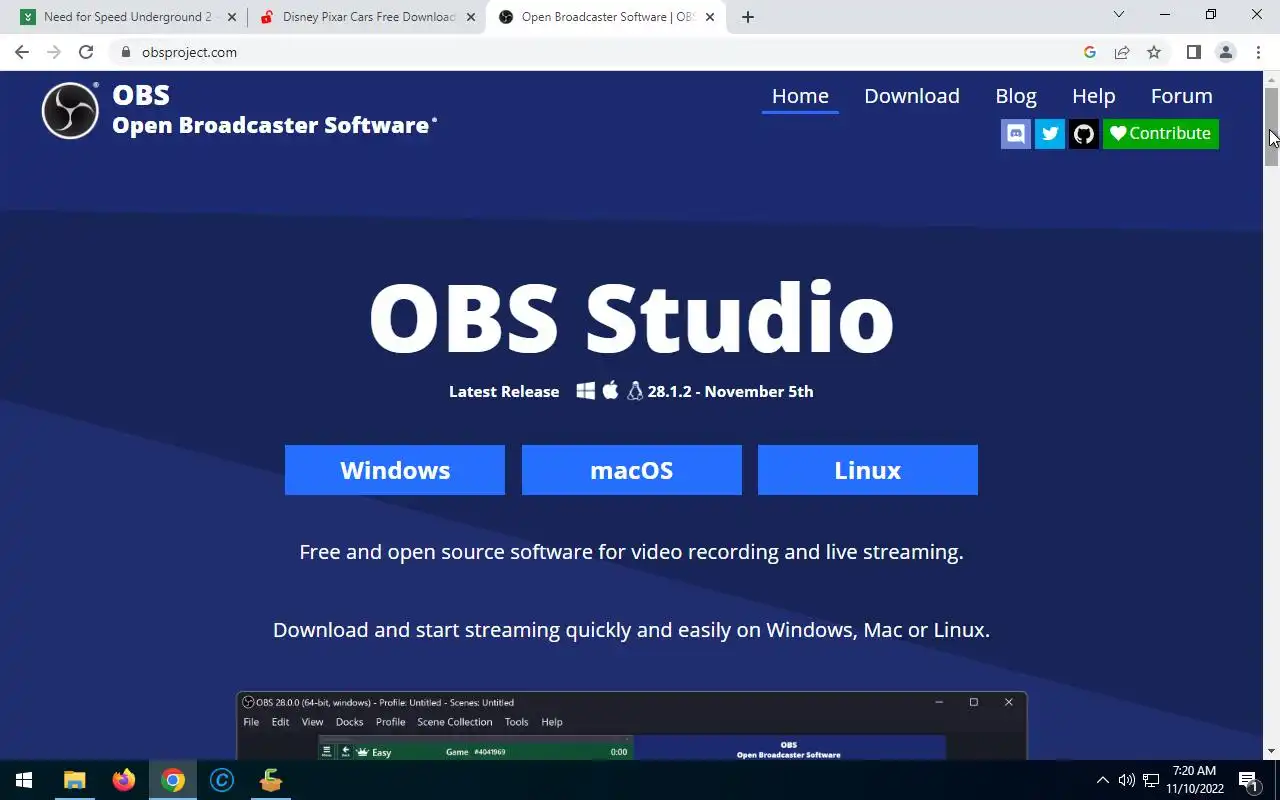Toggle the browser side panel icon
The width and height of the screenshot is (1280, 800).
[x=1194, y=52]
